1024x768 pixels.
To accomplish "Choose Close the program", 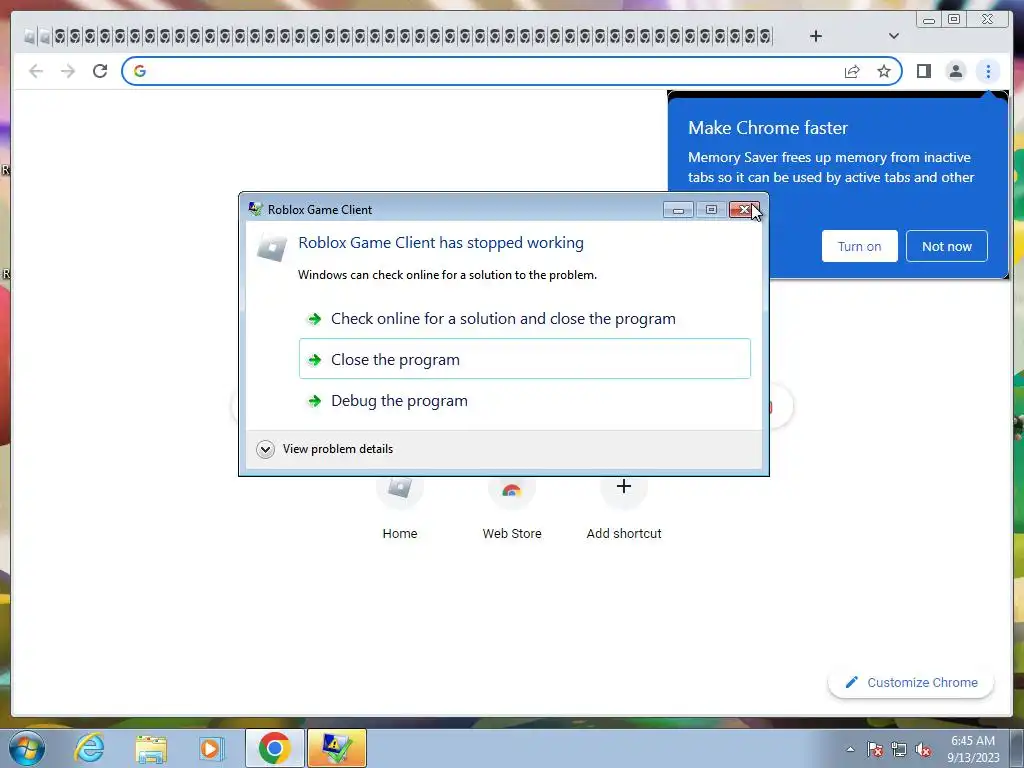I will (x=524, y=359).
